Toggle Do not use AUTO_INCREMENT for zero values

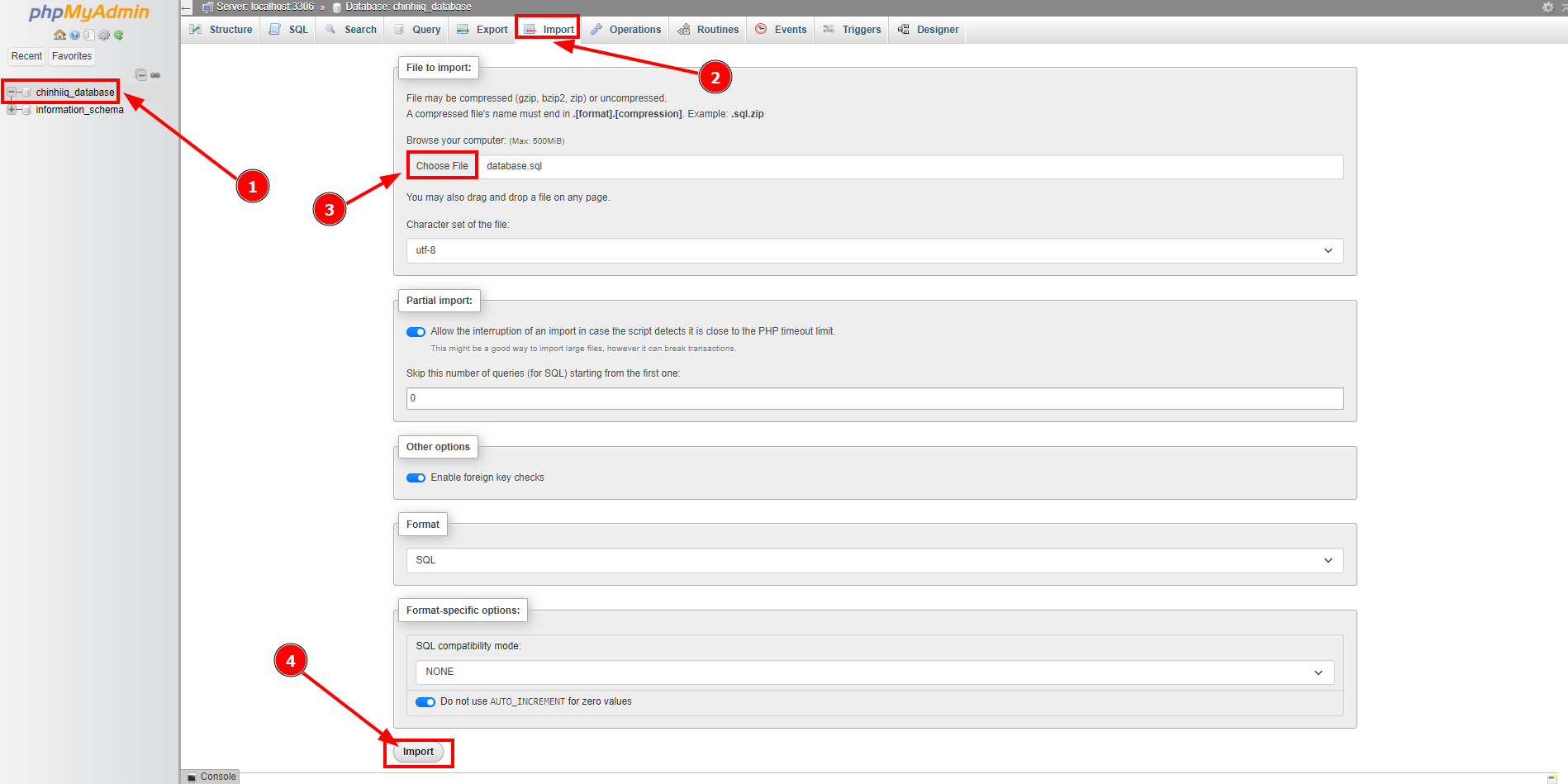coord(425,702)
